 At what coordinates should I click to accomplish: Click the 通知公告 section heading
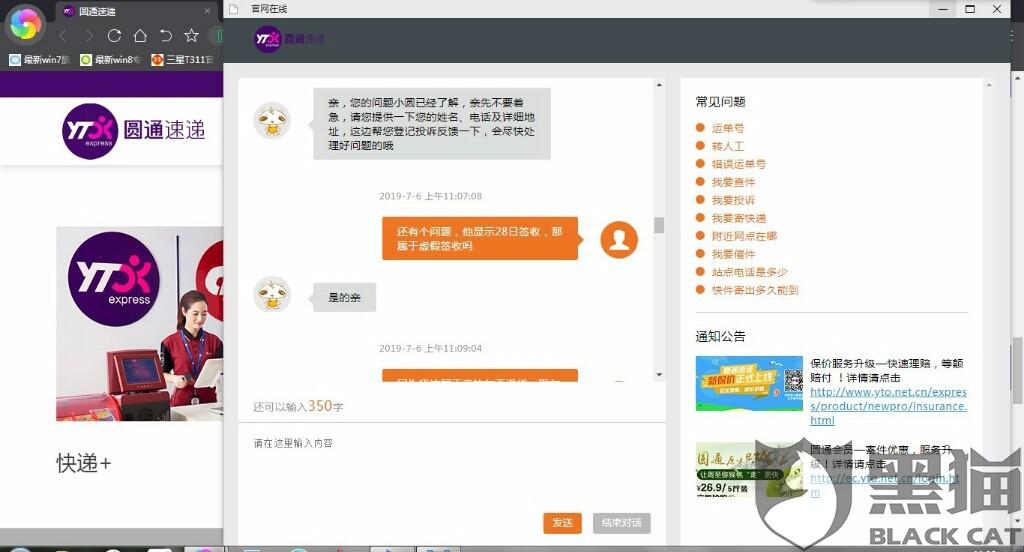(x=720, y=336)
